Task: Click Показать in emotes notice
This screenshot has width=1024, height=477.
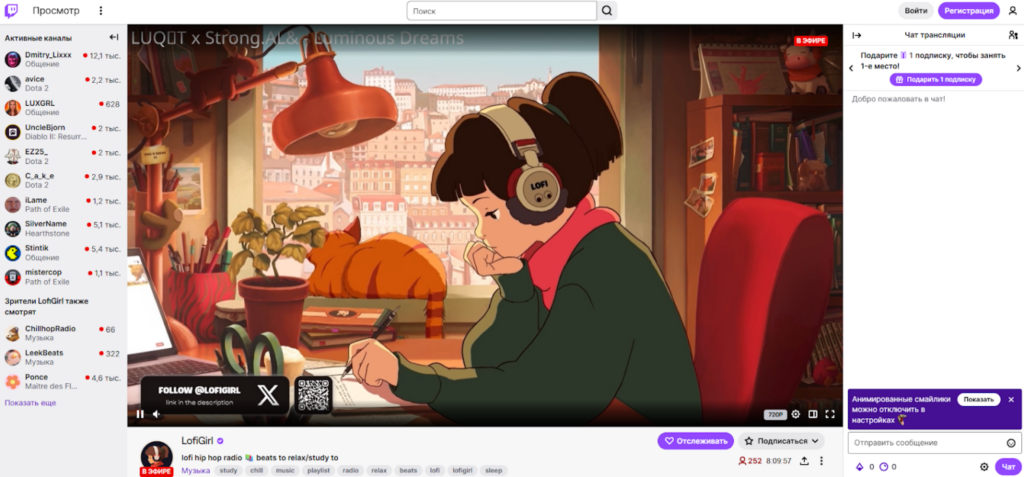Action: coord(978,399)
